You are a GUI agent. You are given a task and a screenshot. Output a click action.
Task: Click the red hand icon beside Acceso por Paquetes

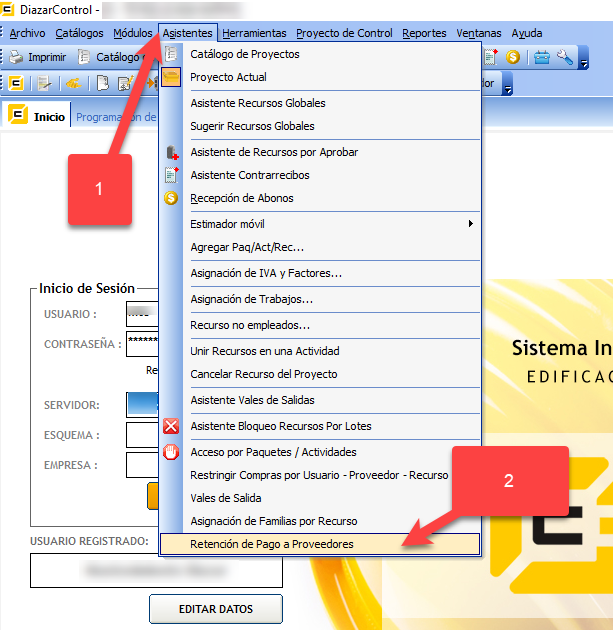pos(170,452)
